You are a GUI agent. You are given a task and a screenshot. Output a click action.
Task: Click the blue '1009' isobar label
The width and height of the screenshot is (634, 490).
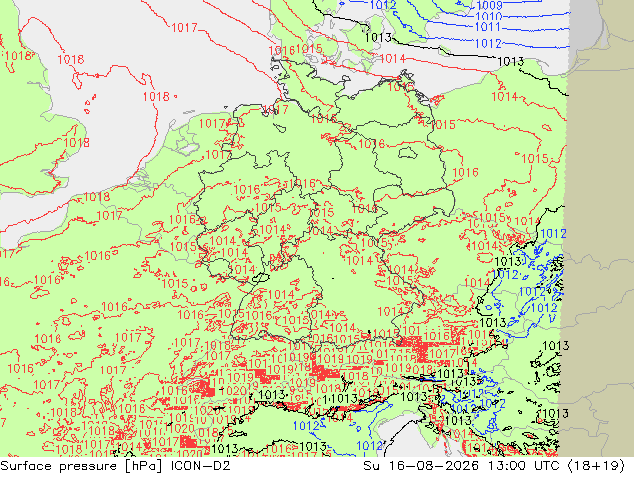coord(489,6)
